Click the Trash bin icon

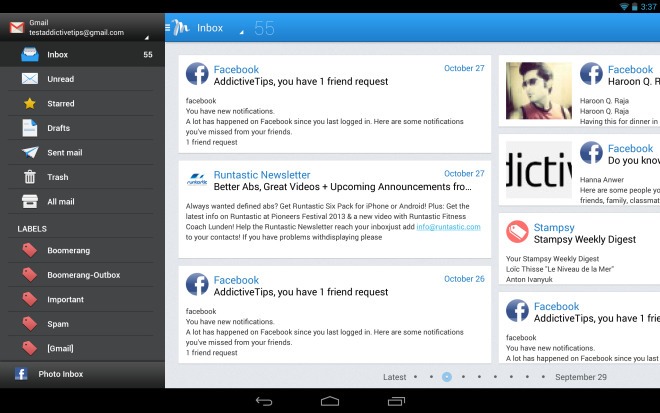pyautogui.click(x=29, y=177)
